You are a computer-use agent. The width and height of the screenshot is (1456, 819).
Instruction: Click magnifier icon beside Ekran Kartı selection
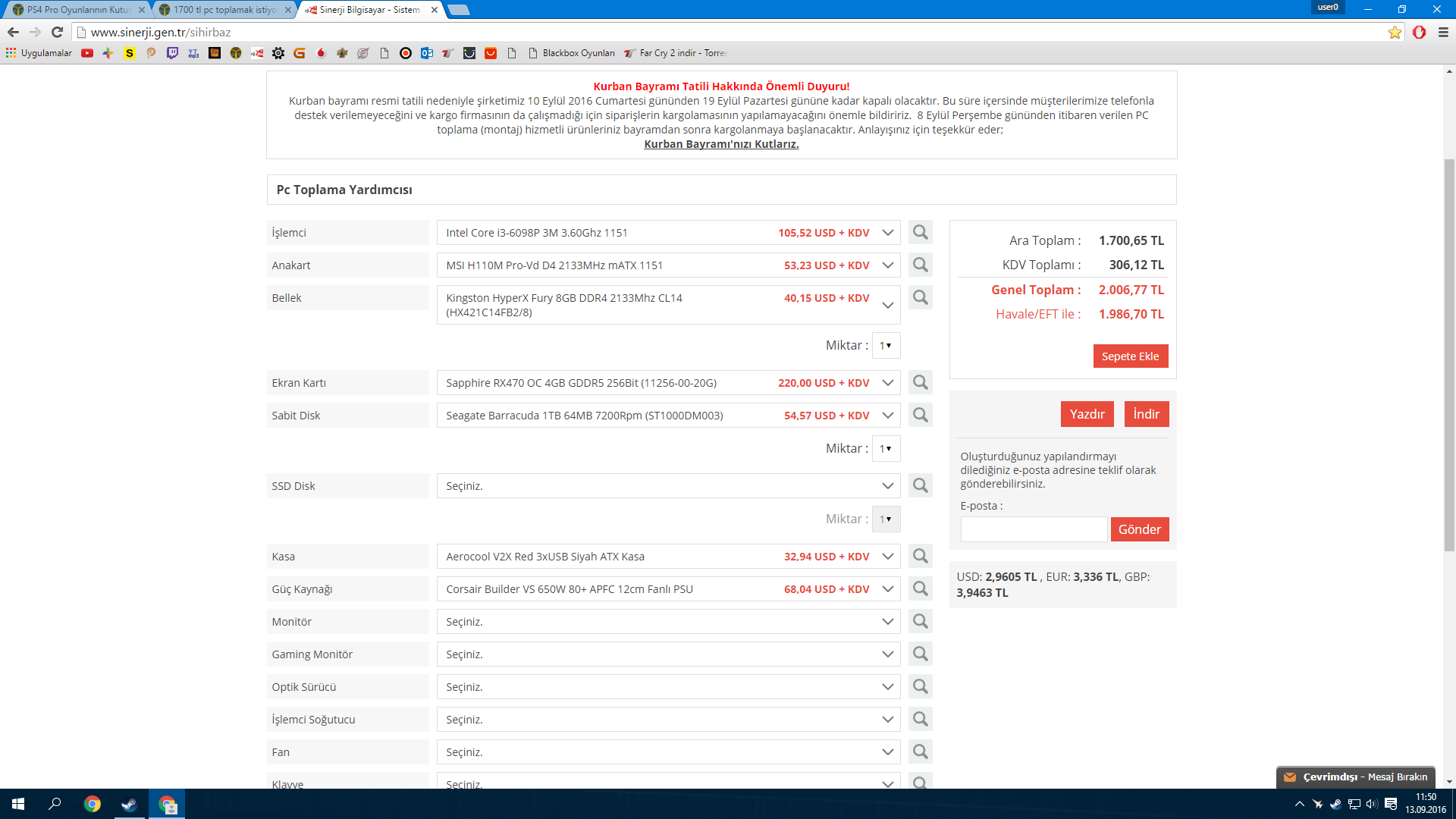[x=920, y=382]
